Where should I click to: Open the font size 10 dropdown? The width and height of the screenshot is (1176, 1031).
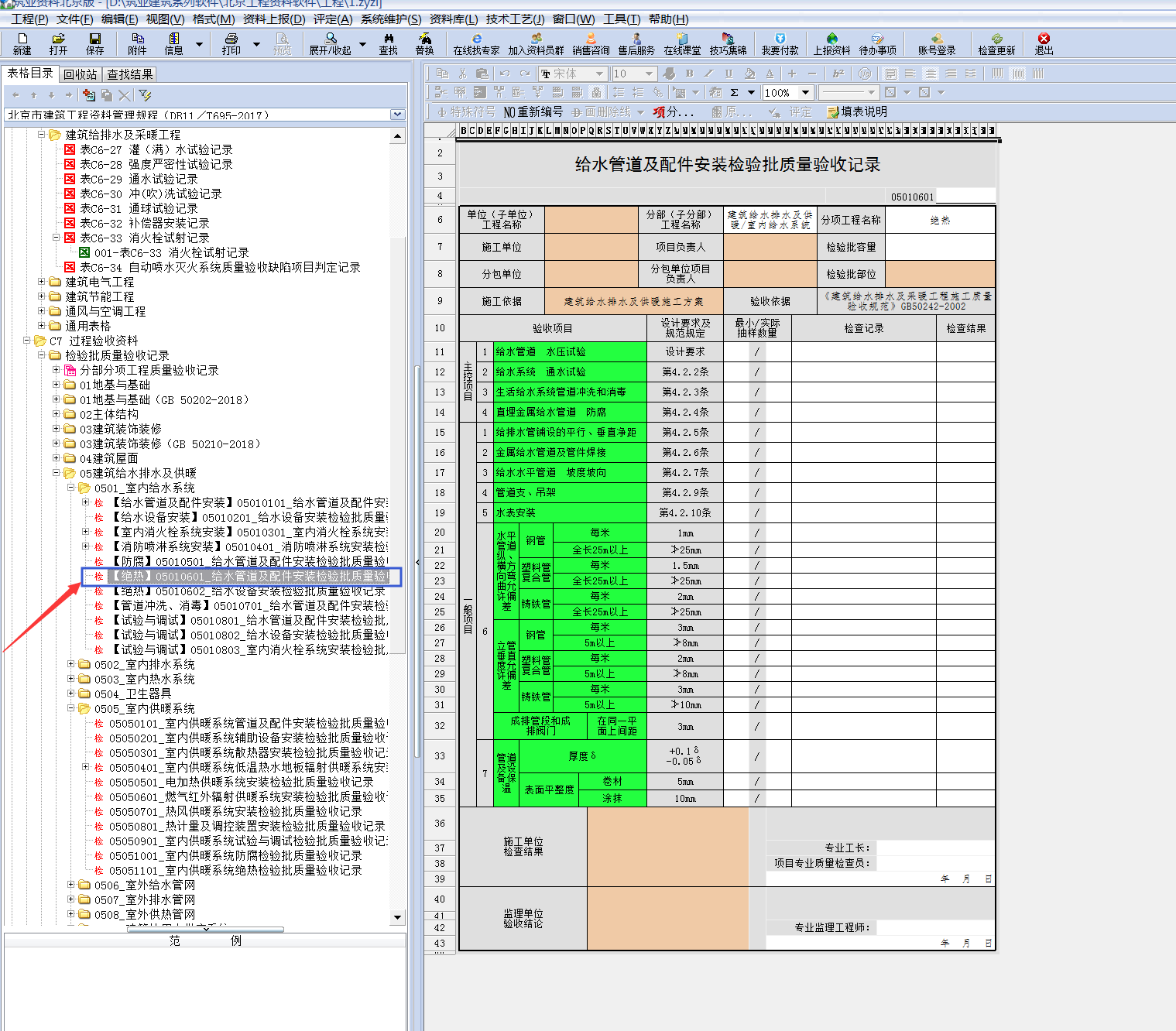point(650,74)
